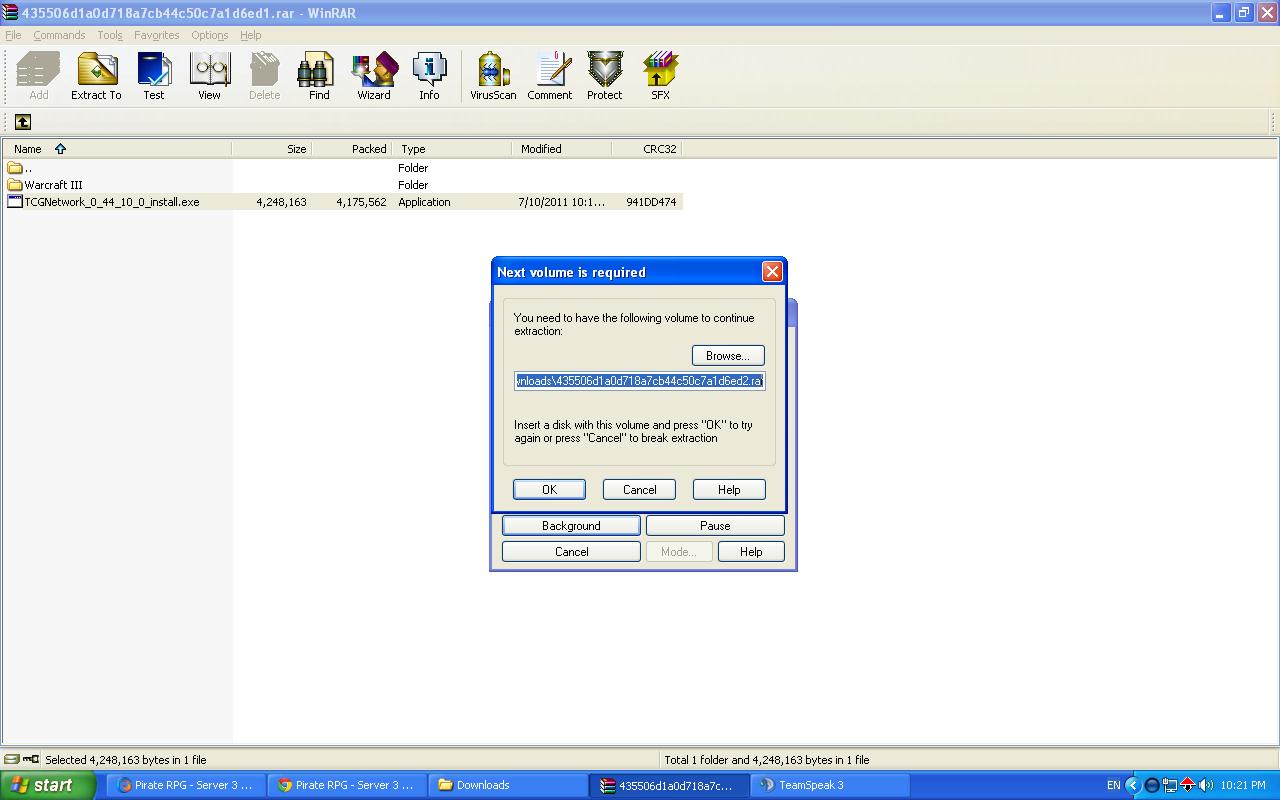
Task: Open the File menu
Action: (x=13, y=35)
